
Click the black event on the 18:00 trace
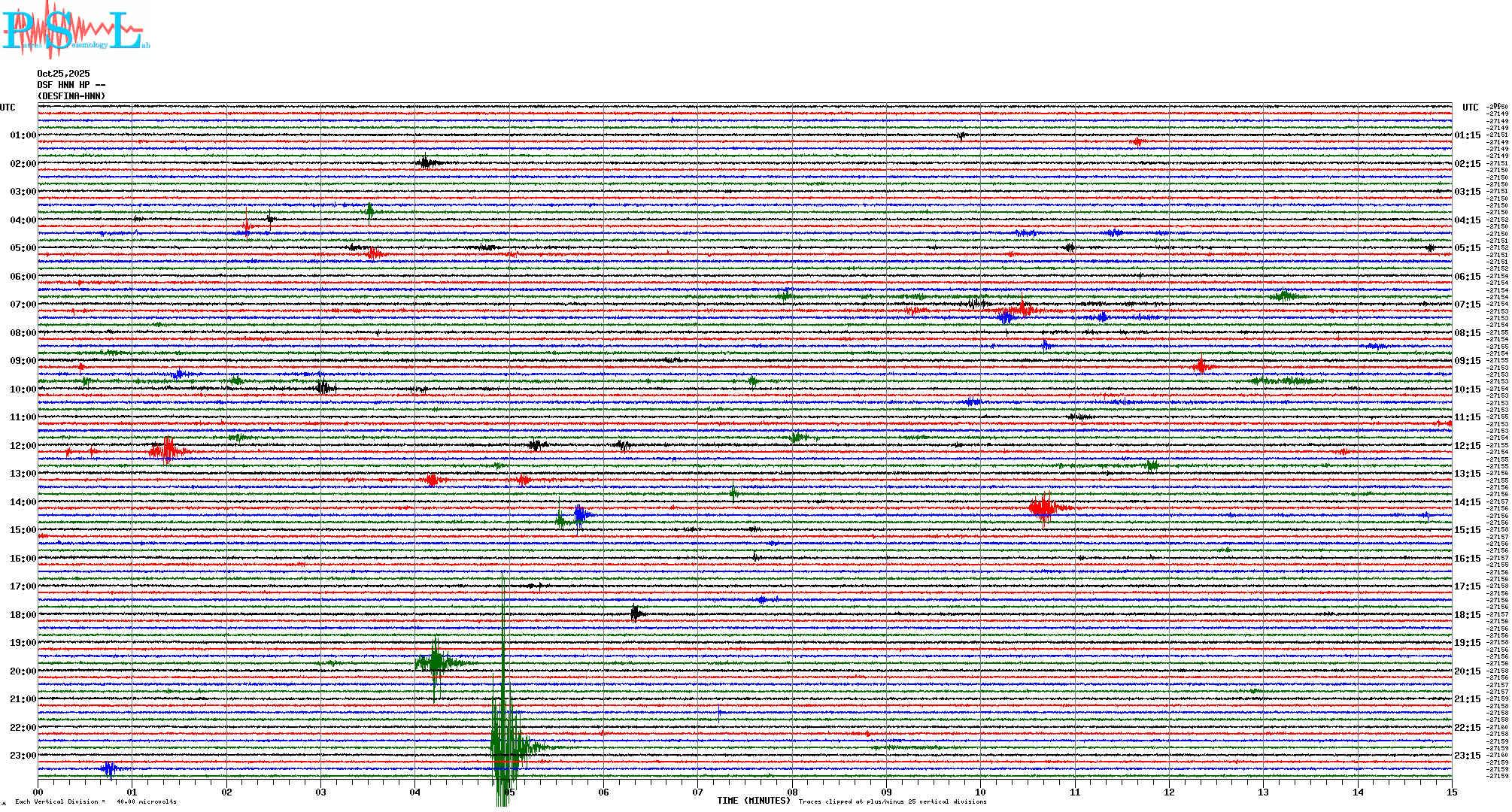636,614
